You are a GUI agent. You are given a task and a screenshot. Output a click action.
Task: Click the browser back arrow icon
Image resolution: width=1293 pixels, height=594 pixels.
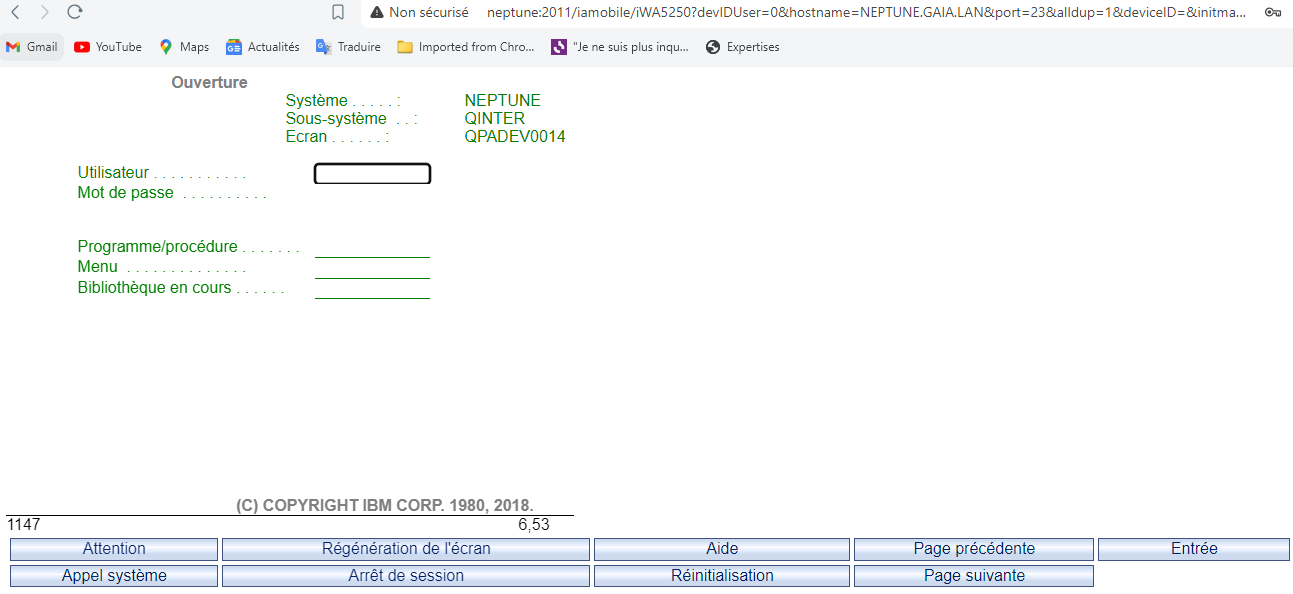(x=16, y=12)
